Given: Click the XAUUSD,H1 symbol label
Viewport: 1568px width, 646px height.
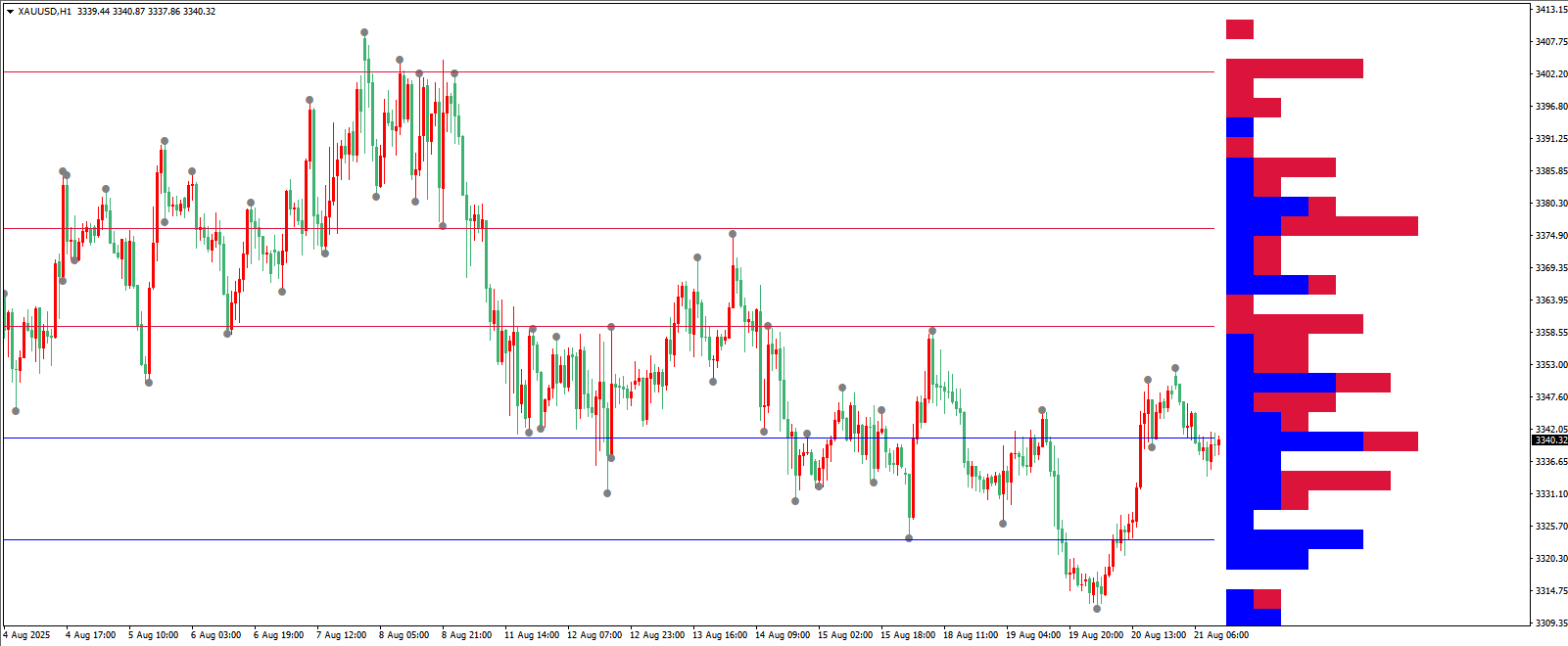Looking at the screenshot, I should 45,12.
